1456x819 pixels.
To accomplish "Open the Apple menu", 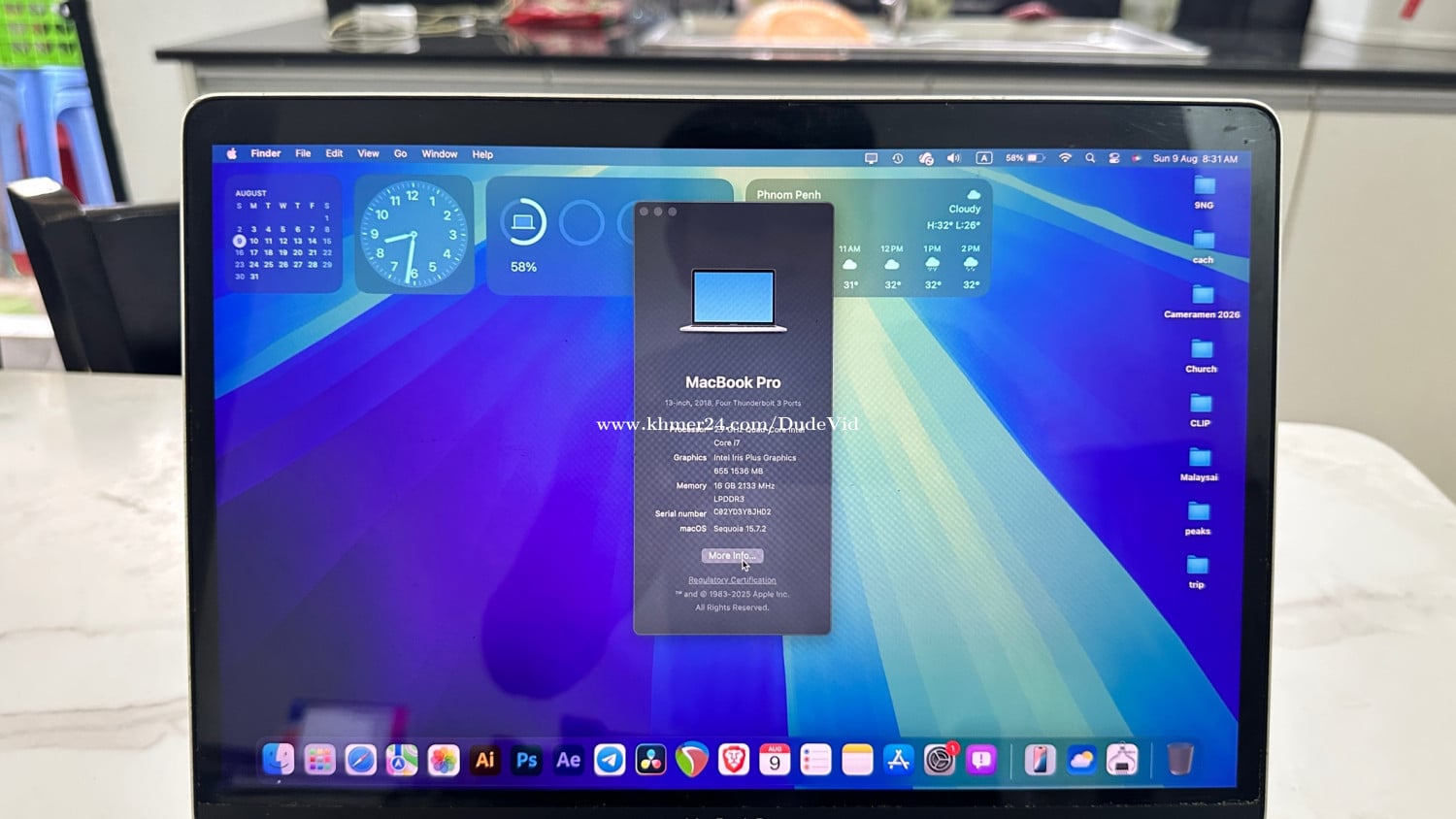I will click(x=232, y=153).
